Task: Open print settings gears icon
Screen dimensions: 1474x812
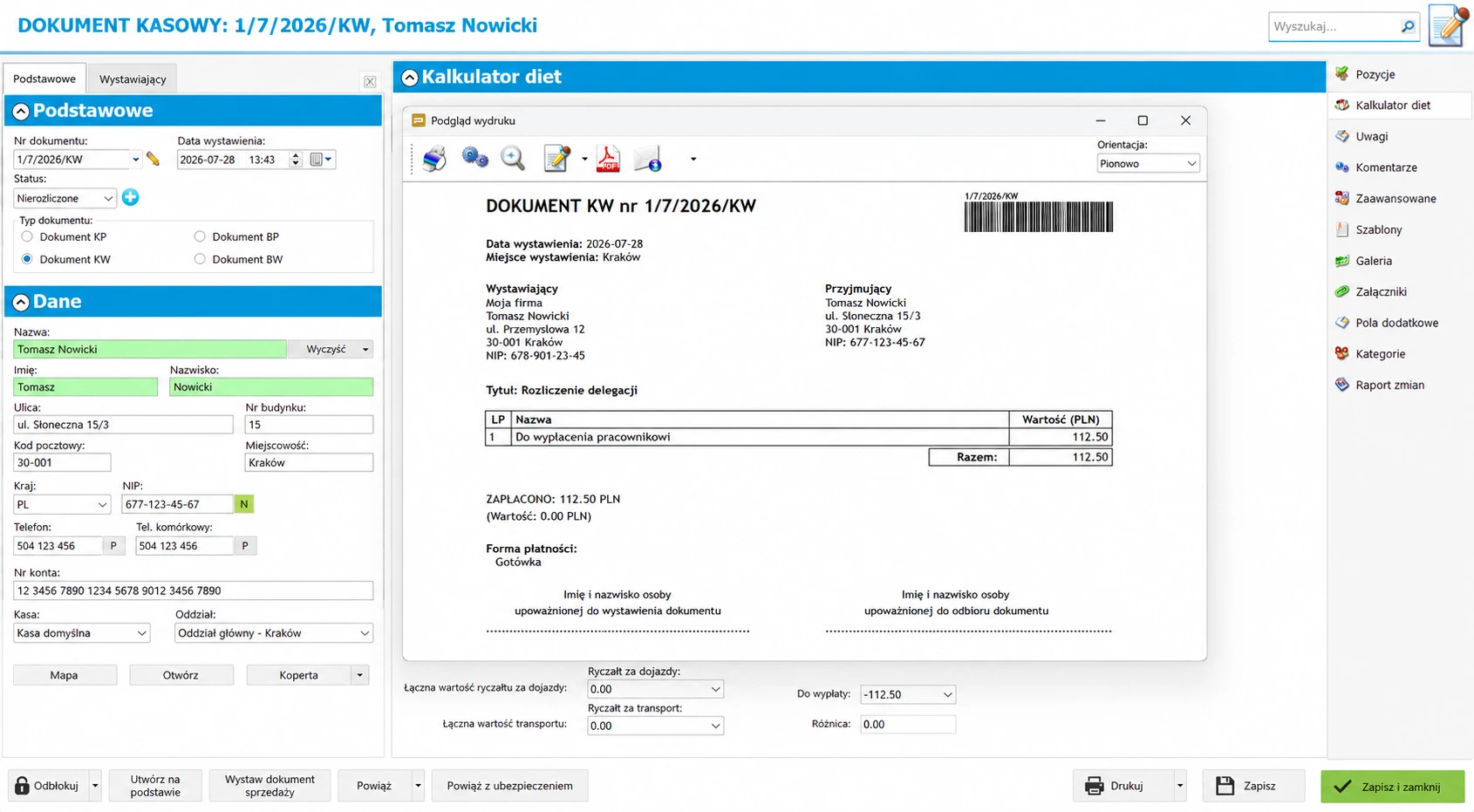Action: (x=474, y=158)
